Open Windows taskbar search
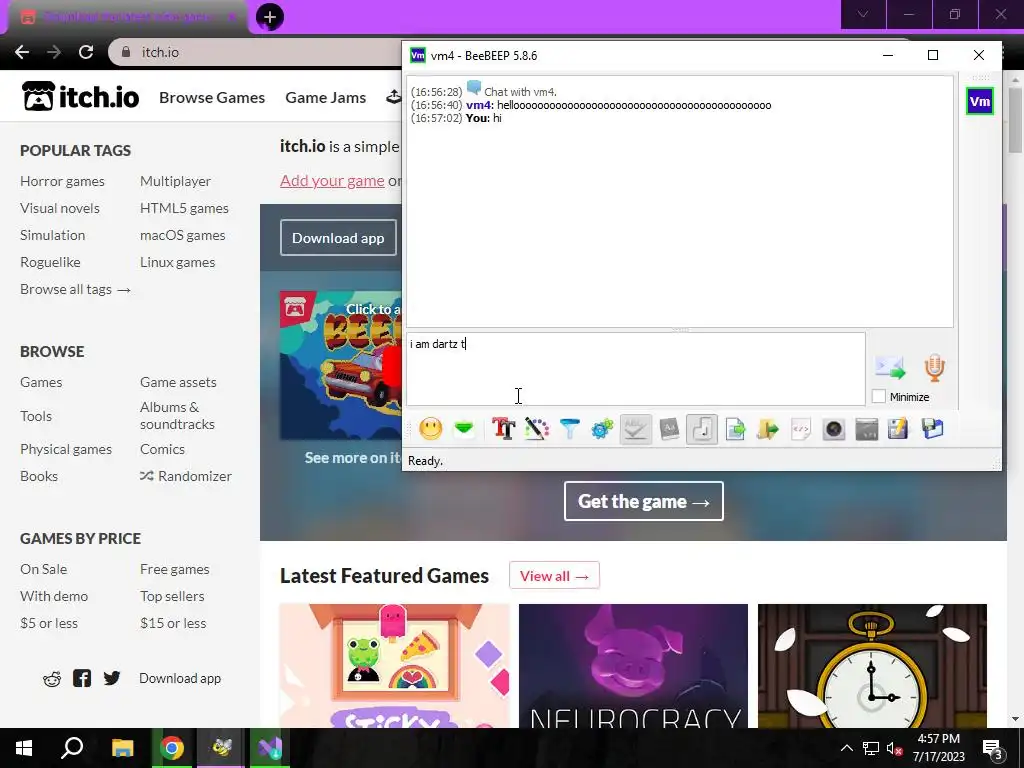Image resolution: width=1024 pixels, height=768 pixels. (72, 748)
